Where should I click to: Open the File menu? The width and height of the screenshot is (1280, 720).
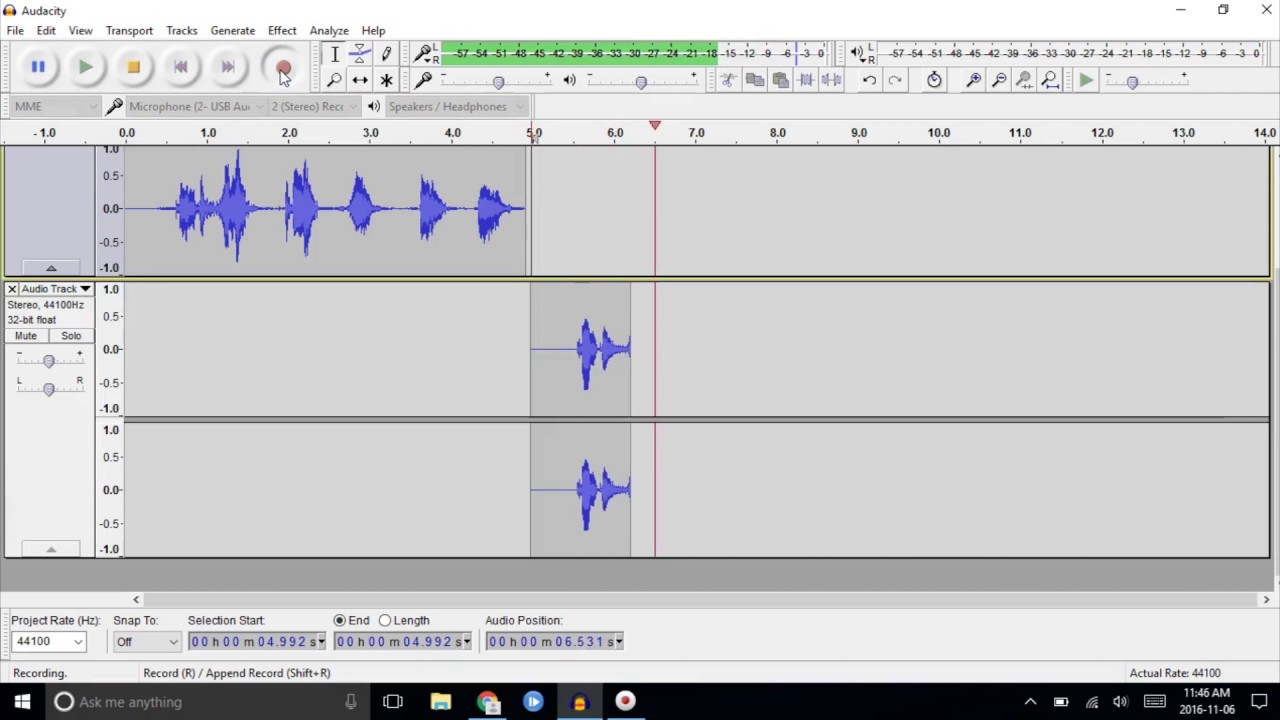click(x=15, y=31)
